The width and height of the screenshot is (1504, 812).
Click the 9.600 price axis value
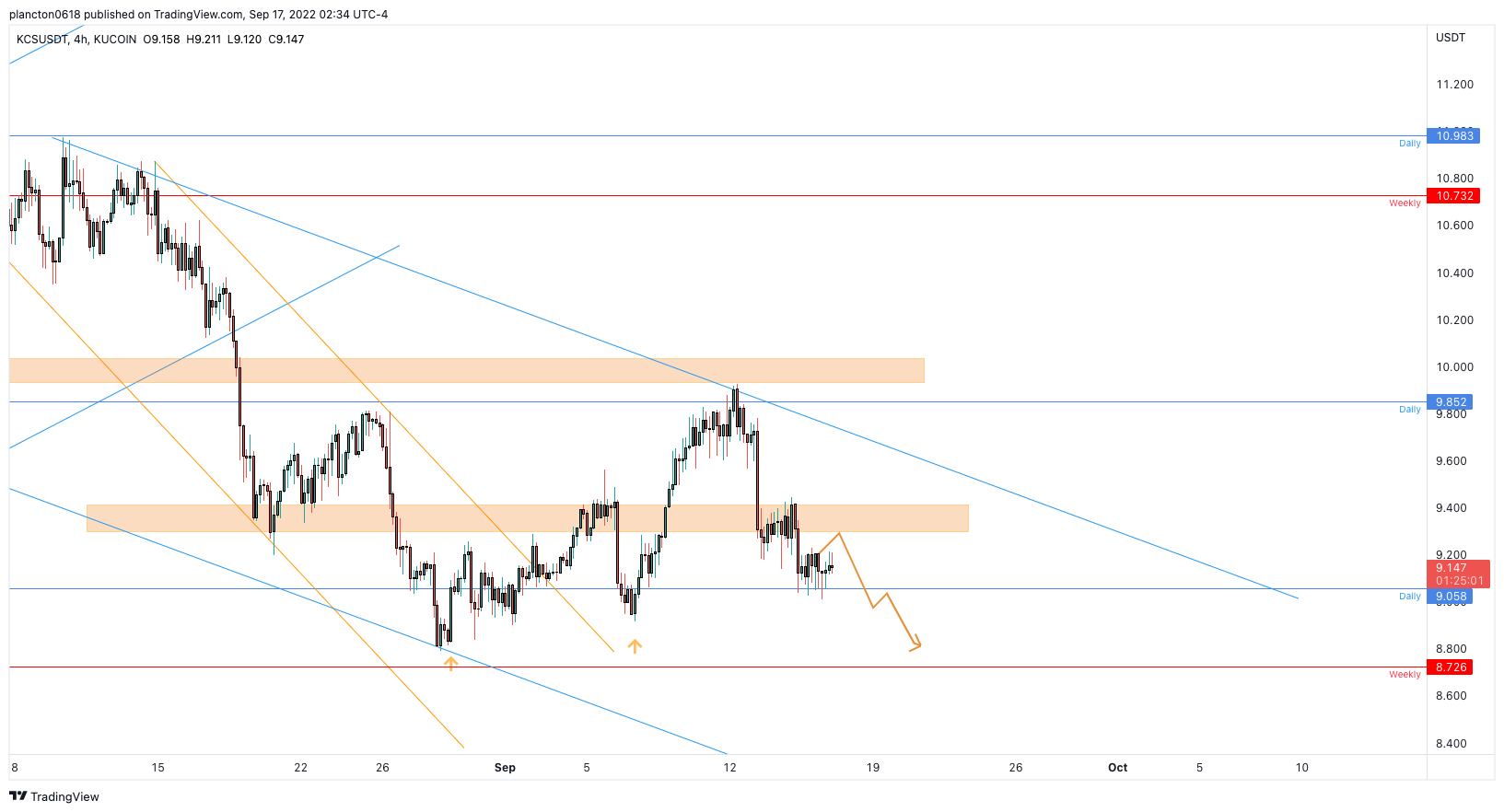coord(1452,461)
